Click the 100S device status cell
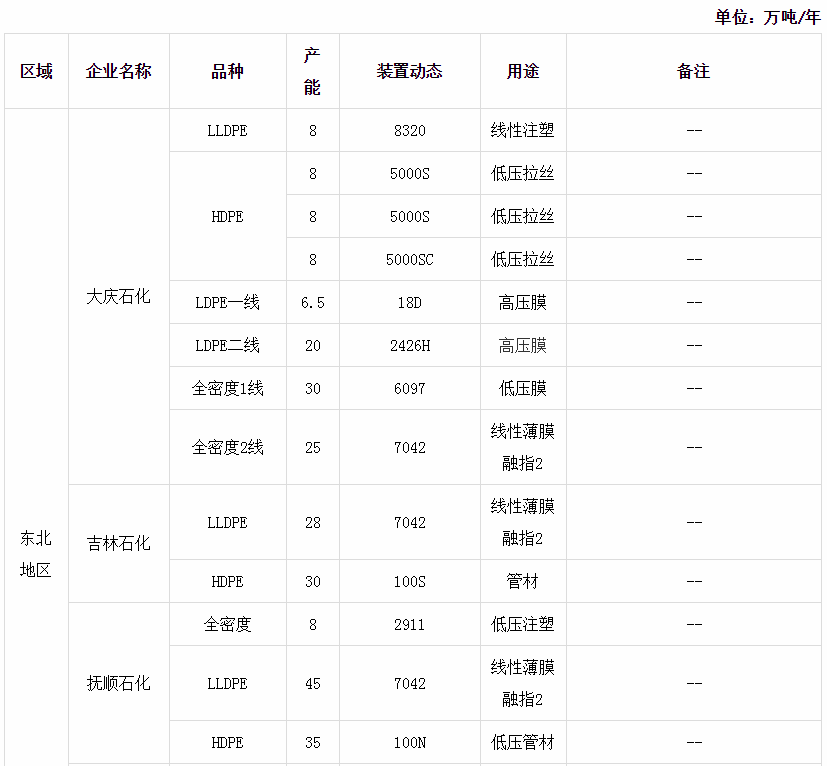The height and width of the screenshot is (766, 827). click(x=409, y=581)
